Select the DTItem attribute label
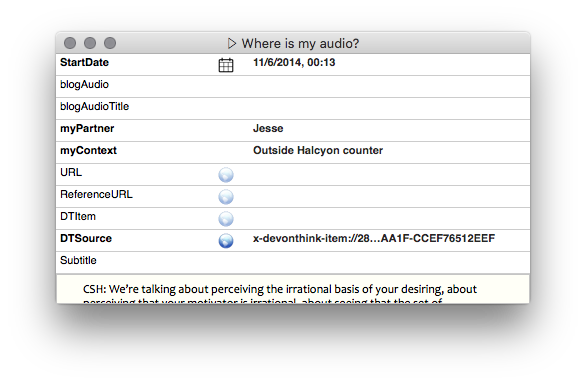Viewport: 586px width, 384px height. tap(78, 216)
